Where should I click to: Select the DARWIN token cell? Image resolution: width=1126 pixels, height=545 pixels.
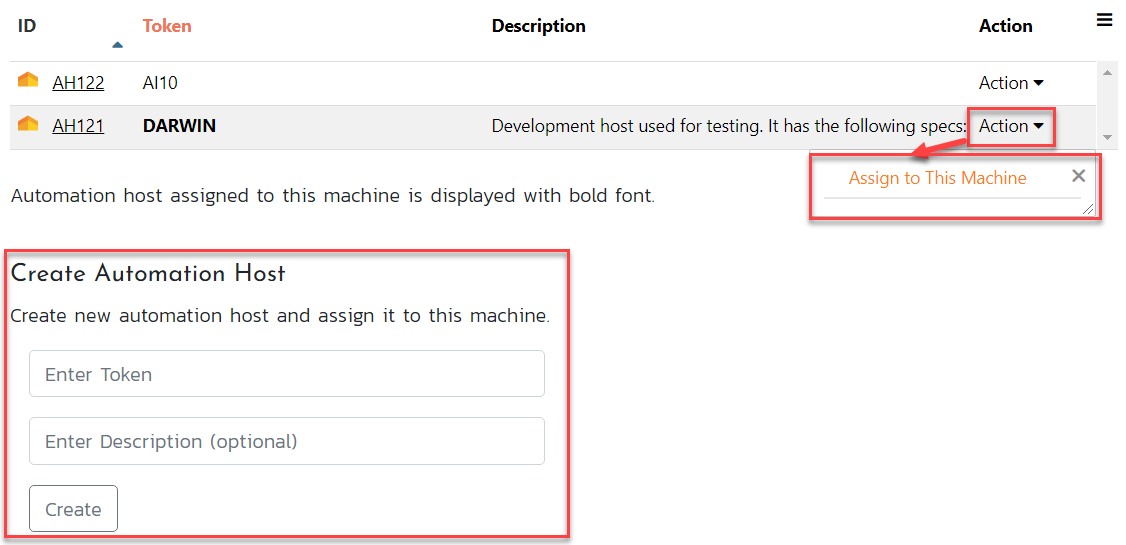[x=179, y=126]
